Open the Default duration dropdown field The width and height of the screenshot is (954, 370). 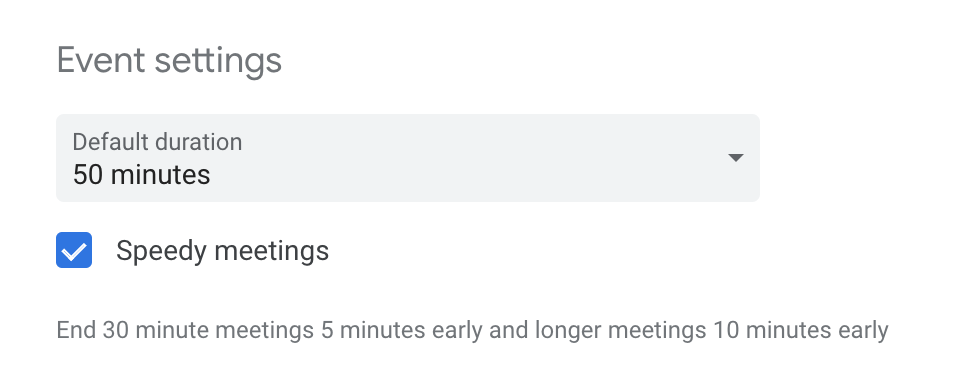pos(408,158)
